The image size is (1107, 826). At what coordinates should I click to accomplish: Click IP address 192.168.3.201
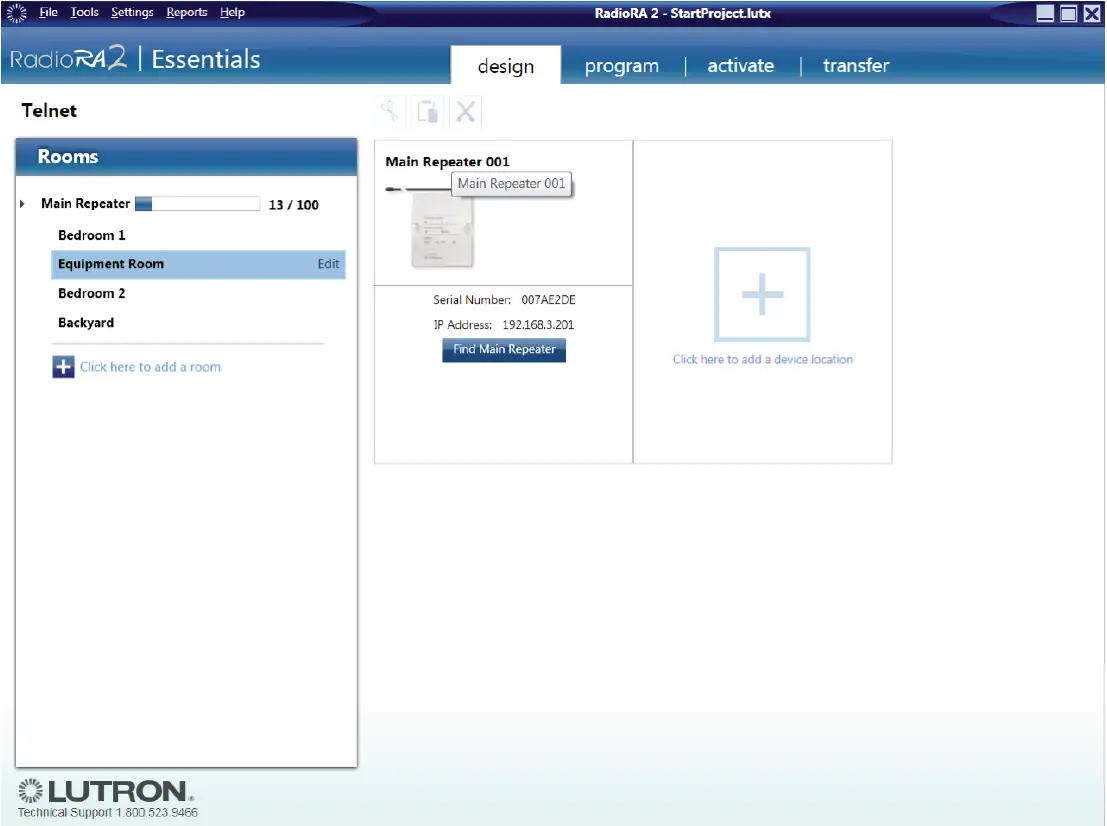pyautogui.click(x=538, y=325)
